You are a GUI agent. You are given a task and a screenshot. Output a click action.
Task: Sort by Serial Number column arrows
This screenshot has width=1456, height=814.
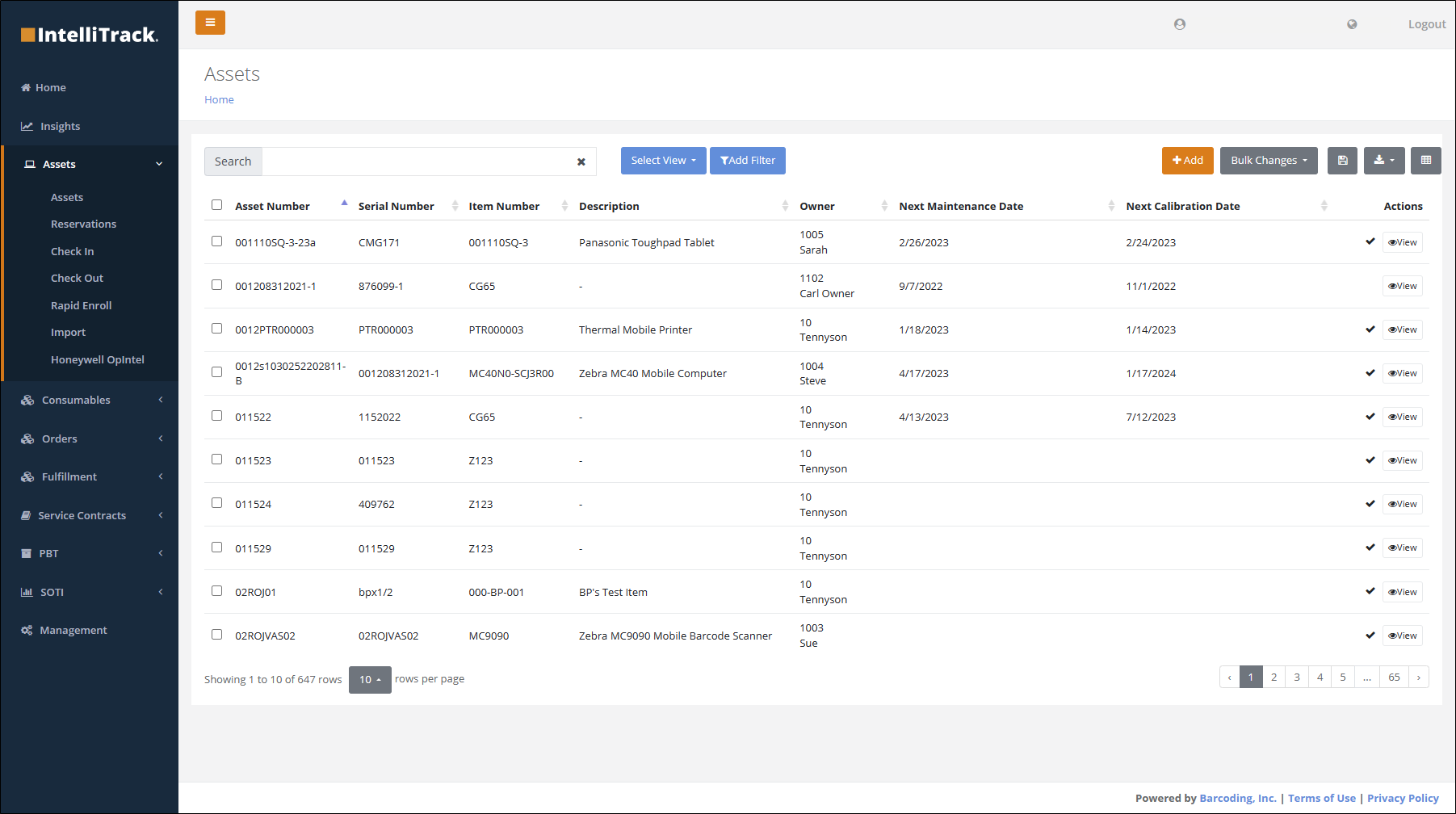pyautogui.click(x=455, y=206)
